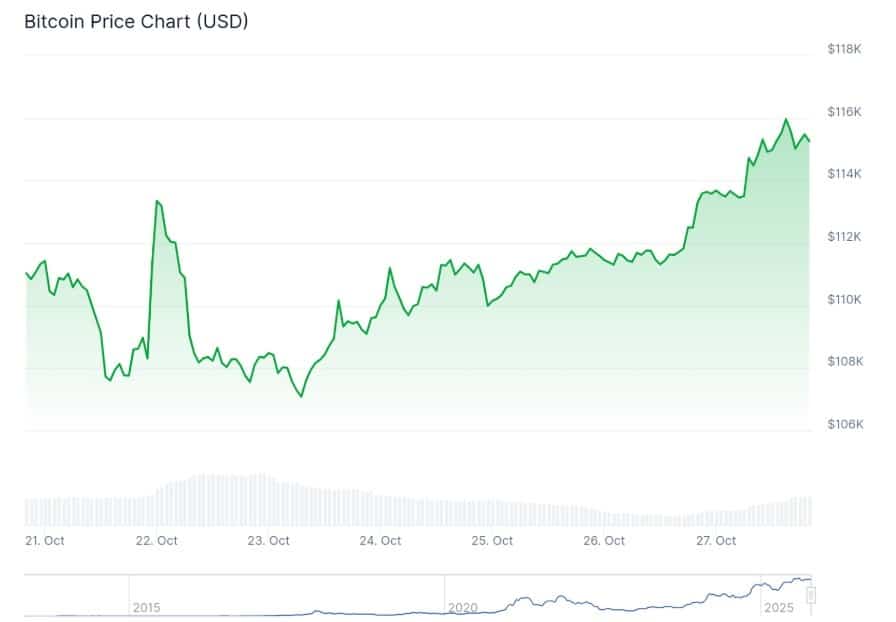Select the 25. Oct date label
This screenshot has height=622, width=896.
[x=492, y=540]
